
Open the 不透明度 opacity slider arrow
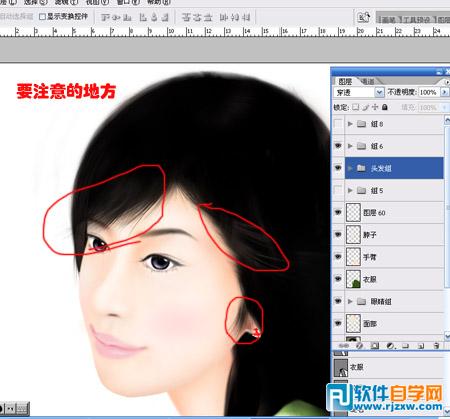point(444,92)
